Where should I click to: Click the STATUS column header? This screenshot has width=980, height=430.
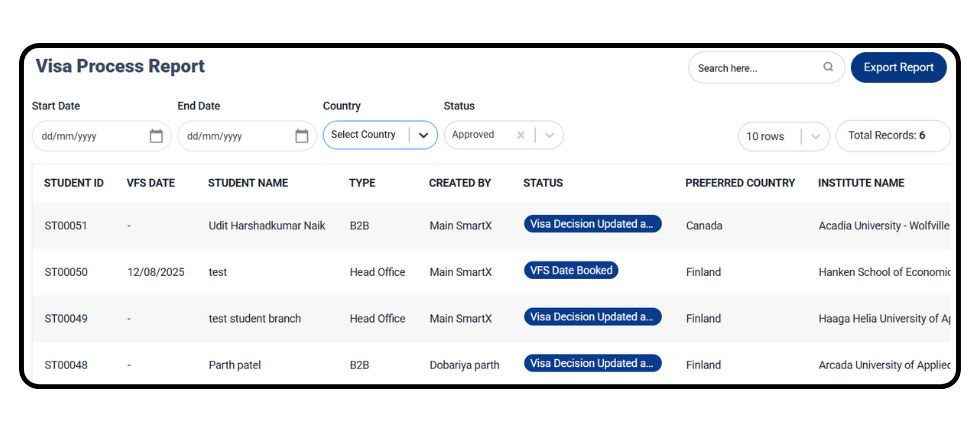(543, 183)
